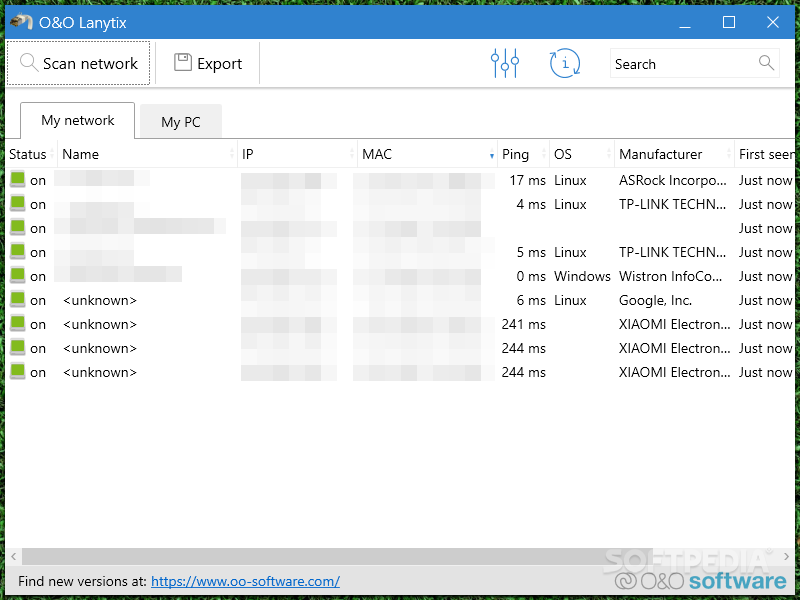Sort by the MAC column header

point(427,154)
